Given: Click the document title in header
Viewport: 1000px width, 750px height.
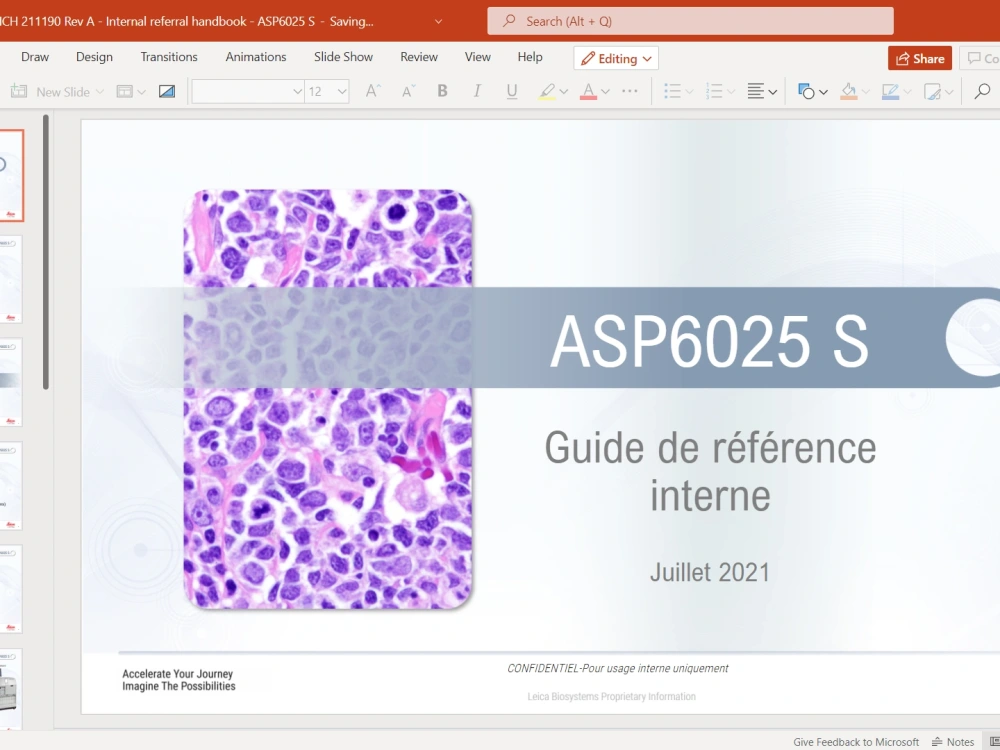Looking at the screenshot, I should pyautogui.click(x=186, y=21).
